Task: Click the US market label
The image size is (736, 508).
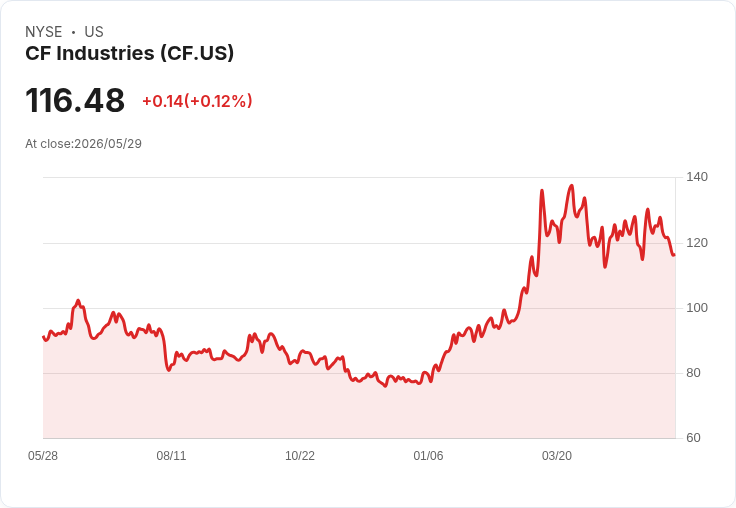Action: pos(94,32)
